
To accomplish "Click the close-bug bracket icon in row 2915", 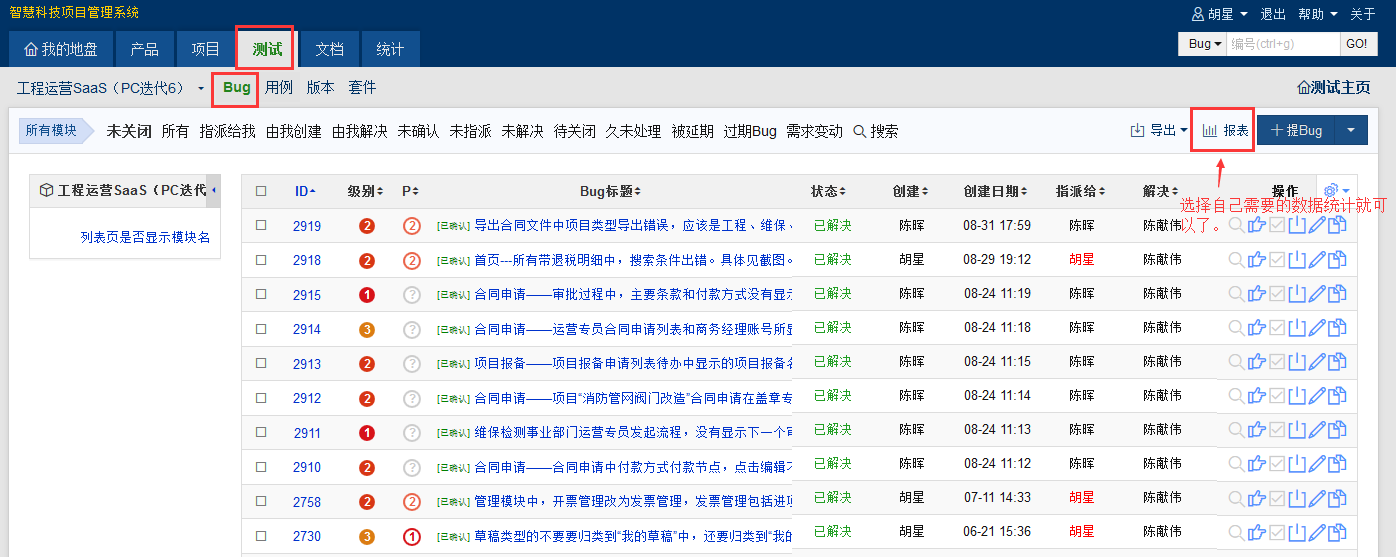I will click(x=1297, y=294).
